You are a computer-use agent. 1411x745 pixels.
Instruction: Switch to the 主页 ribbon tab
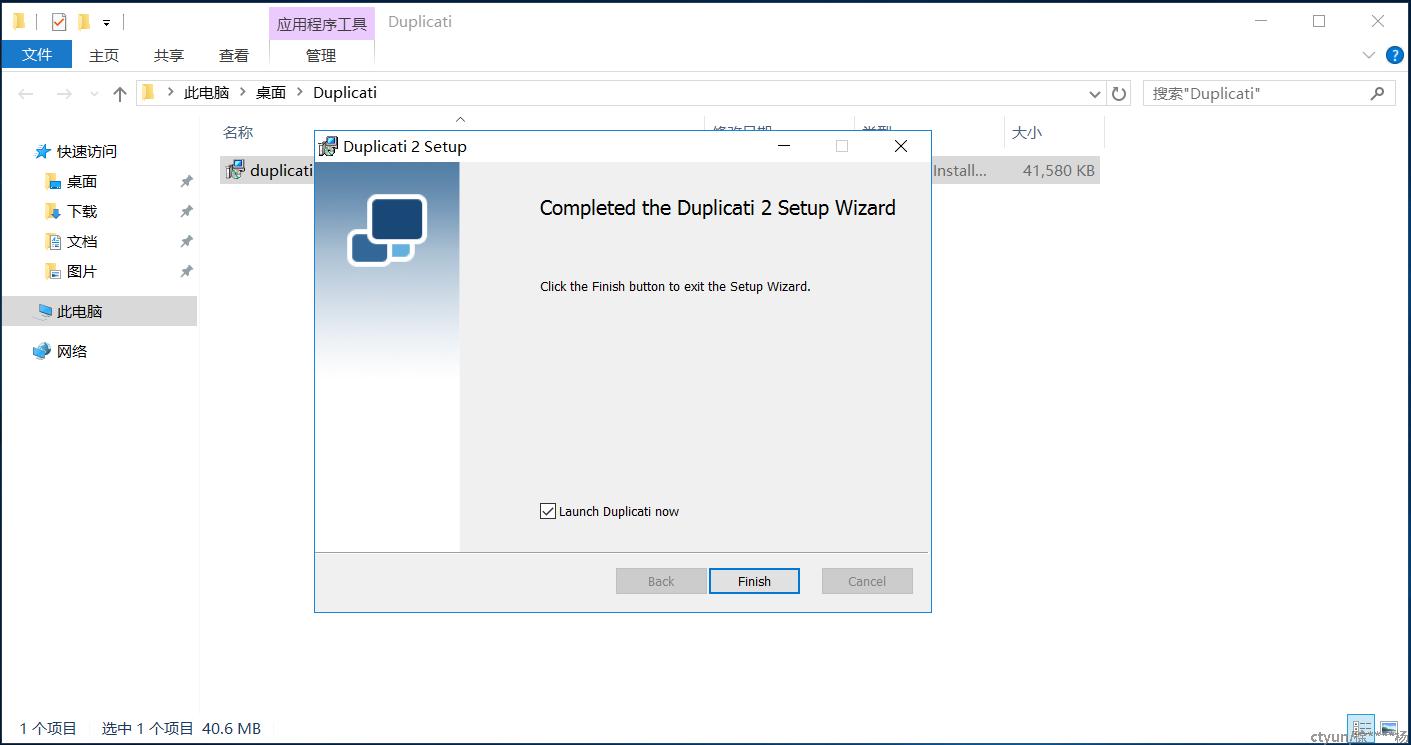click(x=104, y=55)
